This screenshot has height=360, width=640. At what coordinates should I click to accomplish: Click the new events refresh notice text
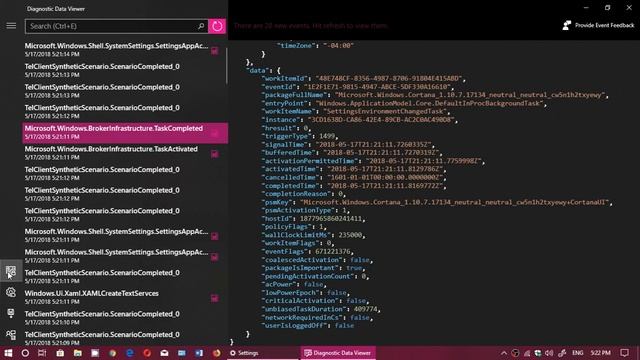point(310,26)
